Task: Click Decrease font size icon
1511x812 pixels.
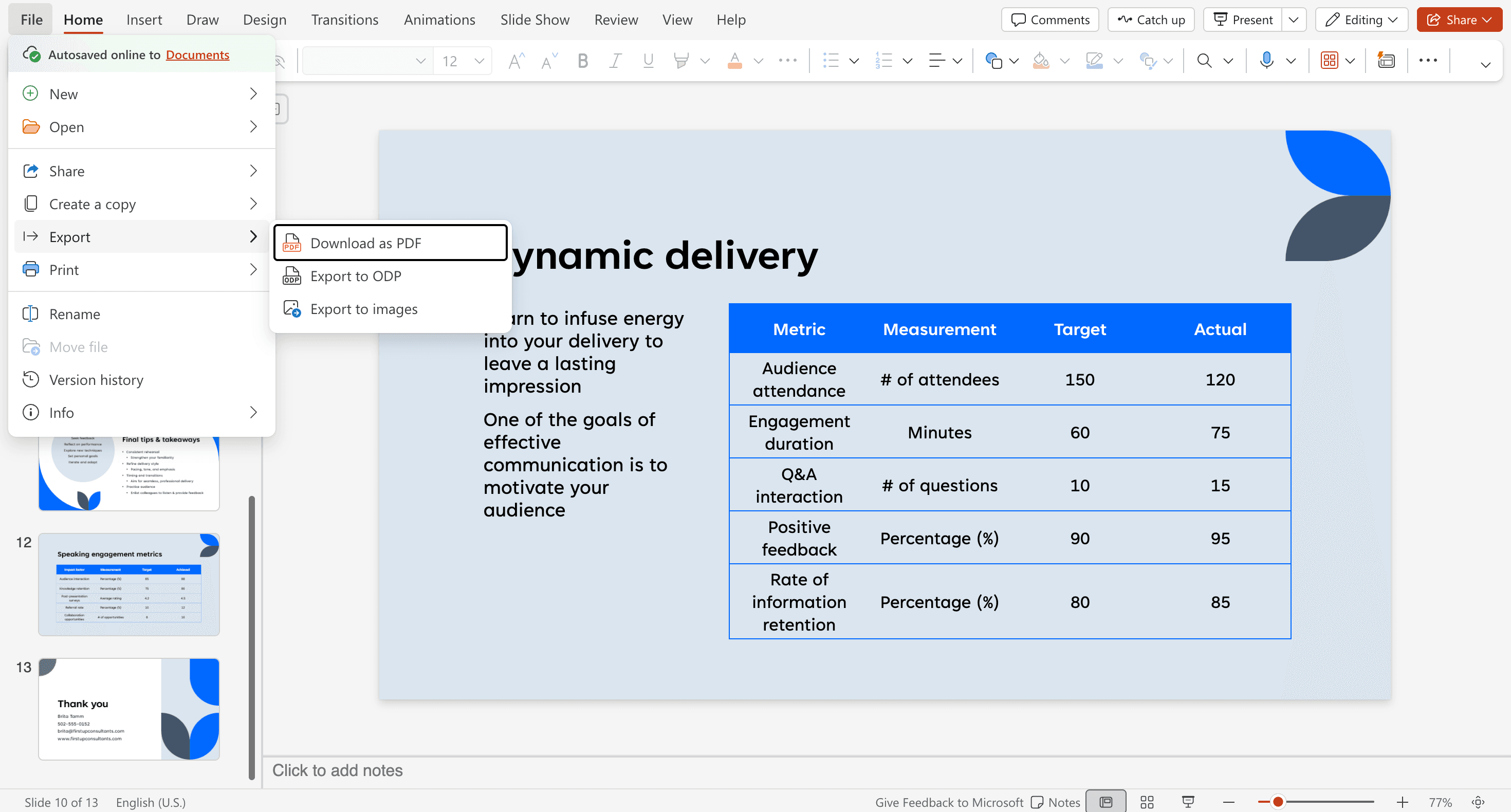Action: pyautogui.click(x=549, y=61)
